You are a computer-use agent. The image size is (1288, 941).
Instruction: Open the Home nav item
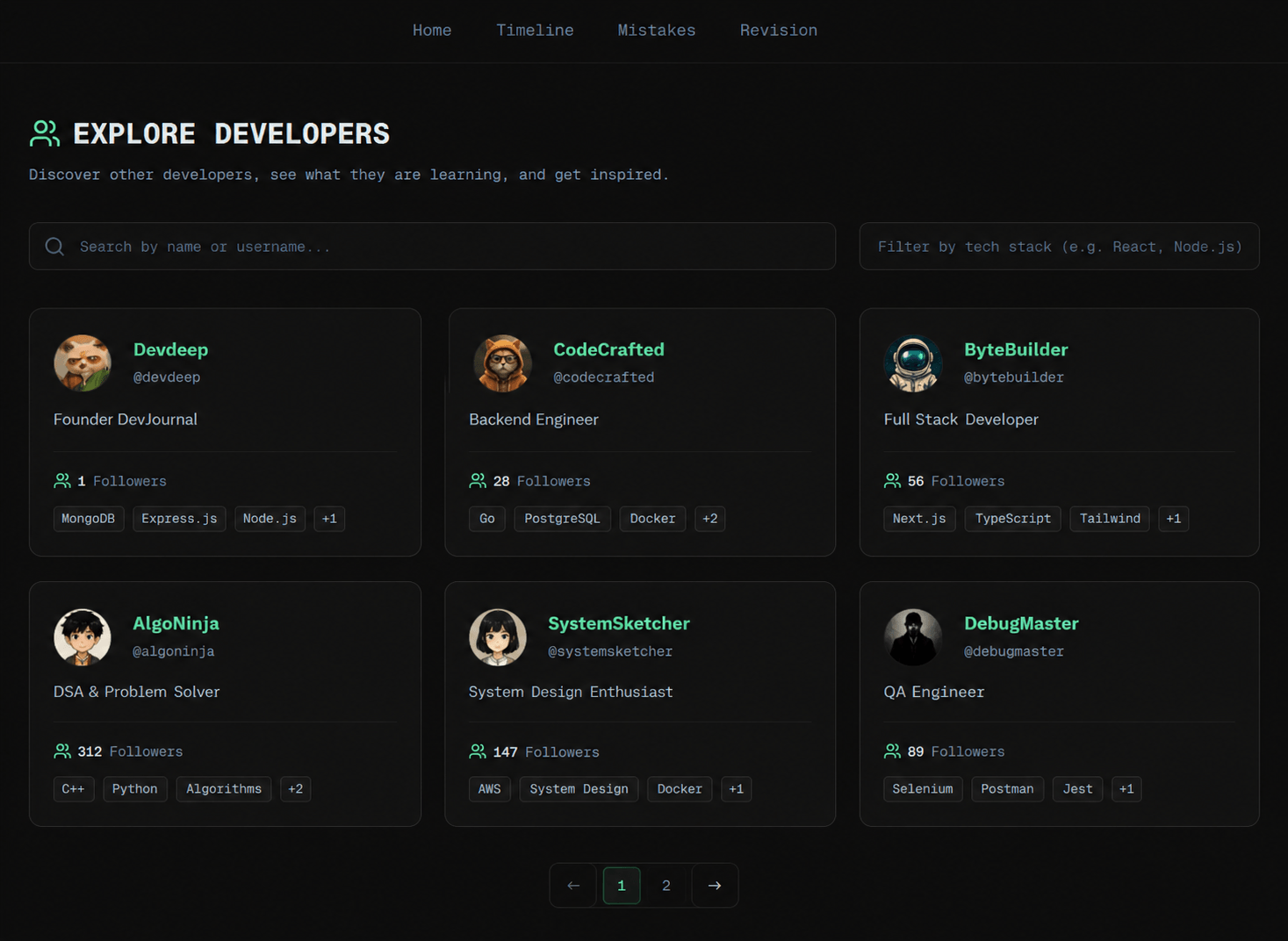(x=432, y=31)
